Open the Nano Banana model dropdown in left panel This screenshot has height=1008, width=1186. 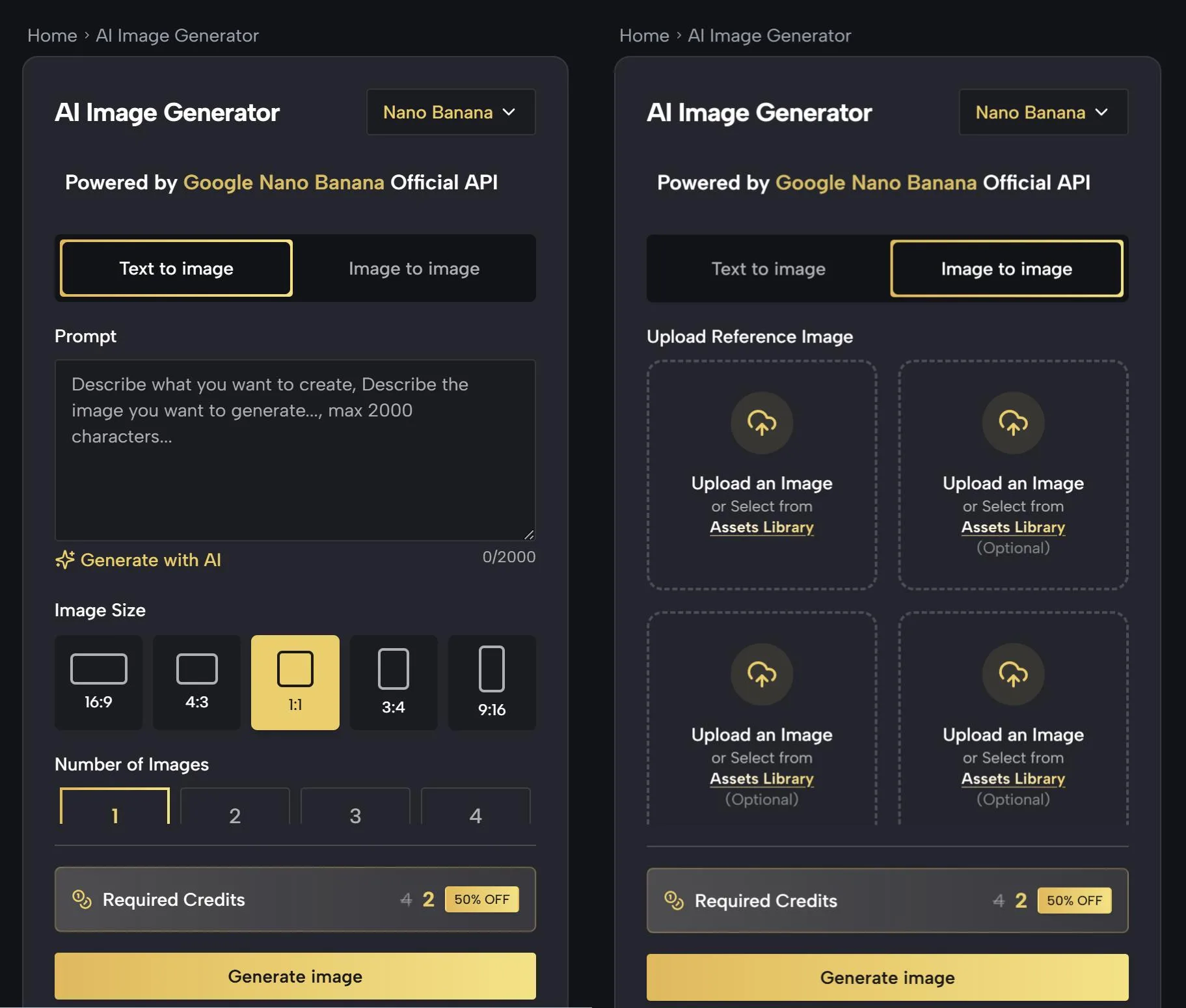coord(451,112)
